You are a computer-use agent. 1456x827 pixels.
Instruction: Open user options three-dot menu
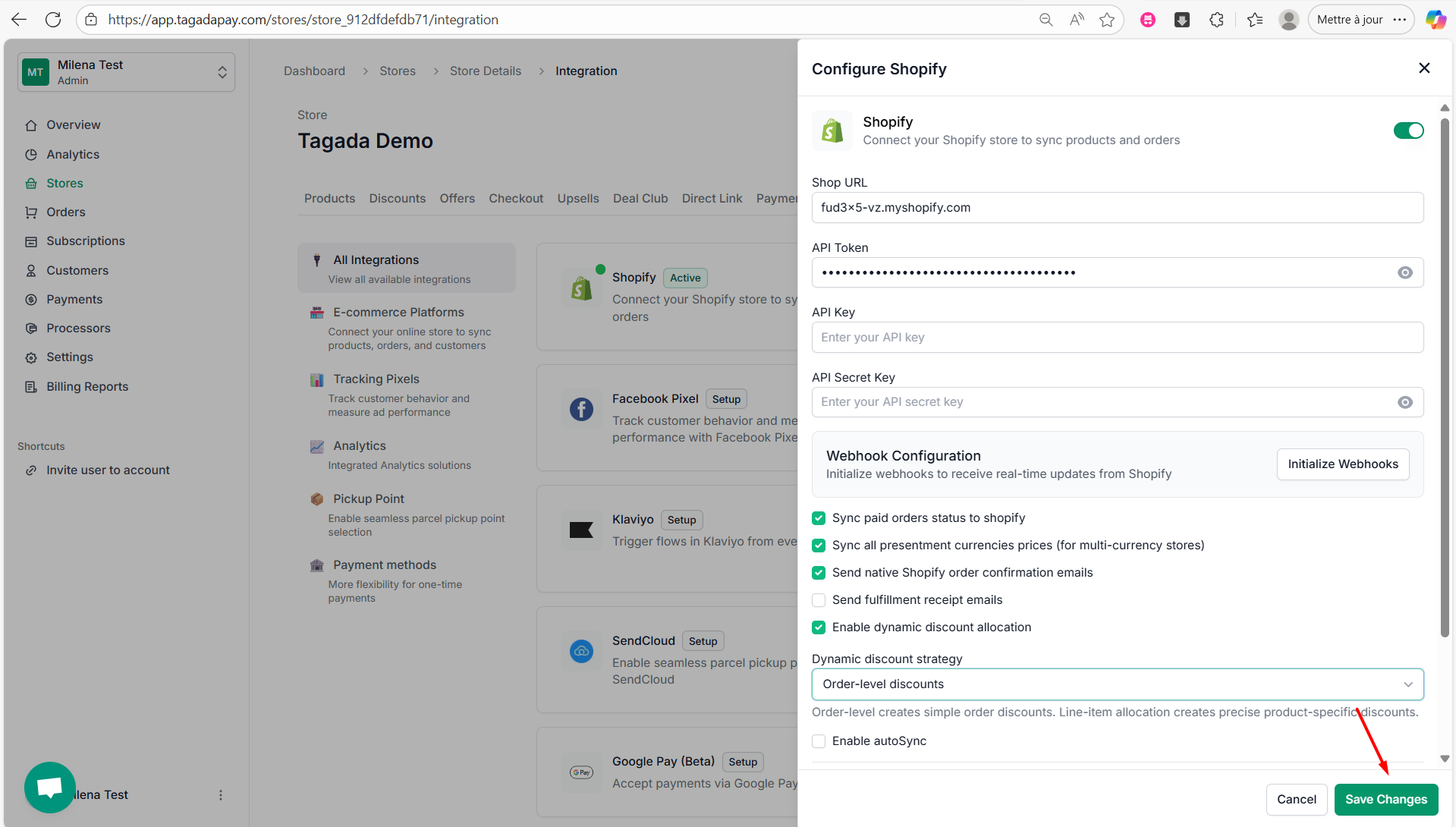point(221,795)
